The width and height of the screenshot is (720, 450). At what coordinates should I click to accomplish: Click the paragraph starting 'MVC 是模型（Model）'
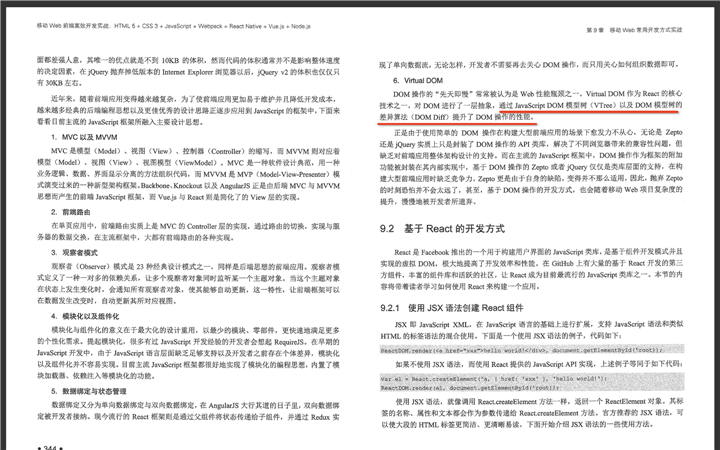188,174
